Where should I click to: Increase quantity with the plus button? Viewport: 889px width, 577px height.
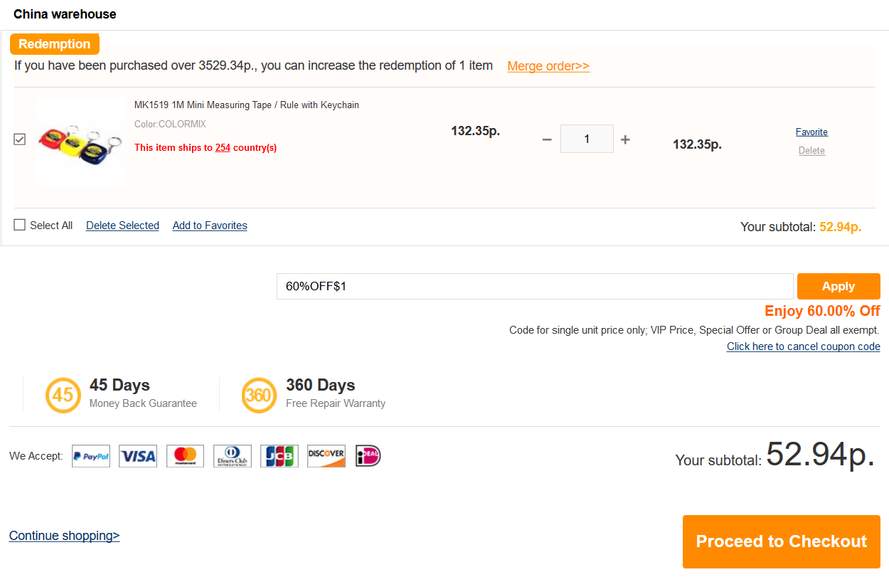coord(625,139)
